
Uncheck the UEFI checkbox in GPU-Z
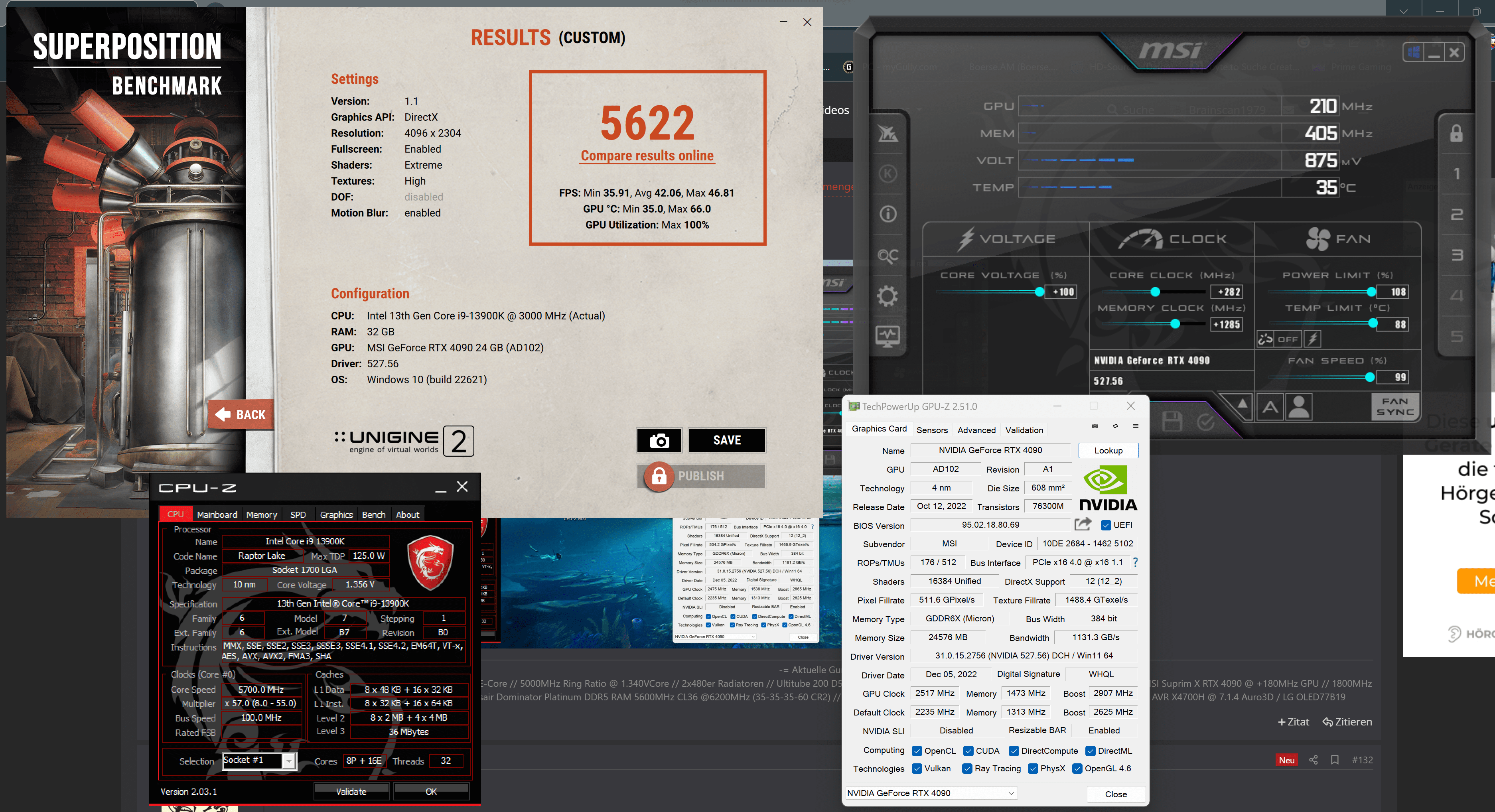coord(1106,525)
